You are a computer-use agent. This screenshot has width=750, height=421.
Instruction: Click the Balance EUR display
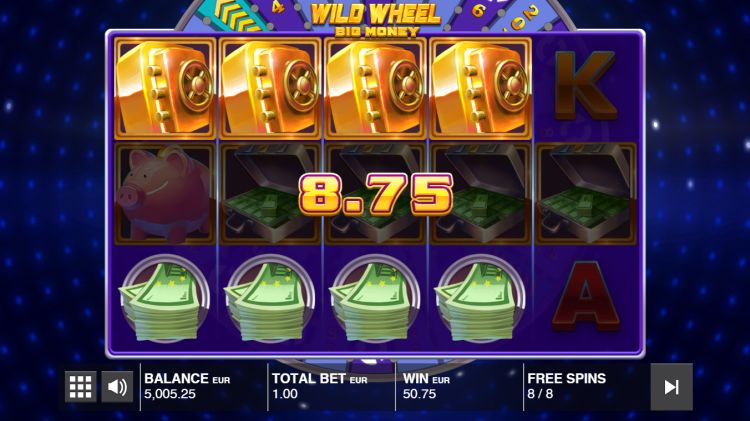point(187,386)
